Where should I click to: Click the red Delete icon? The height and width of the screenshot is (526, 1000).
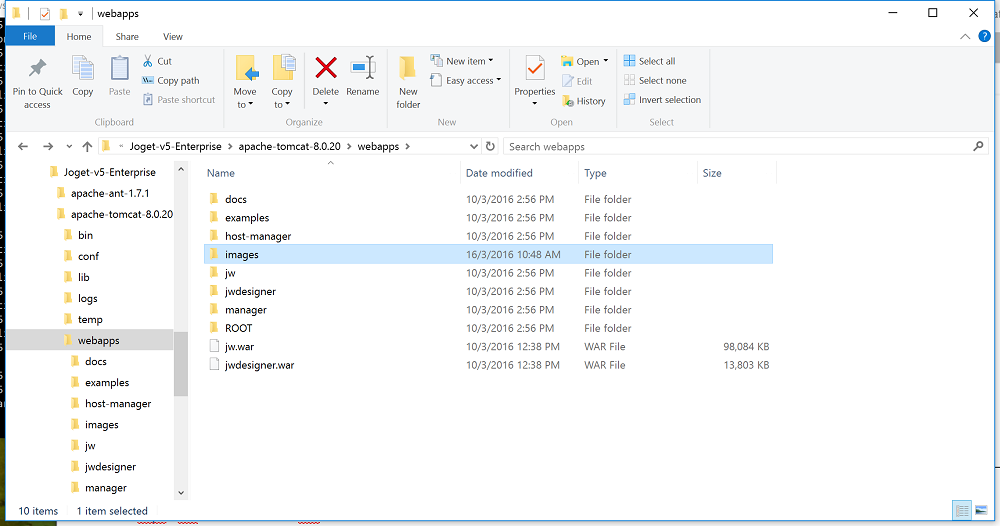[326, 69]
